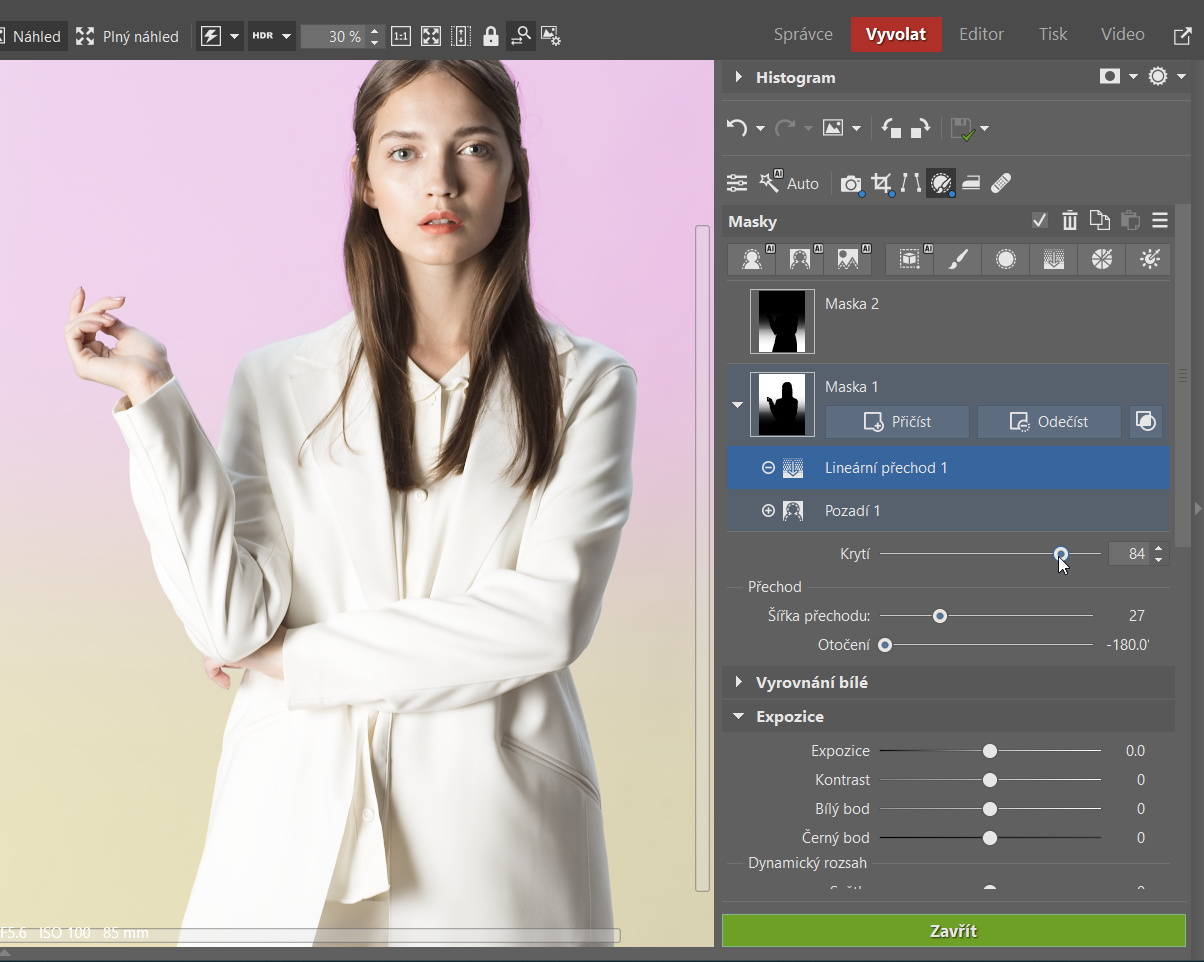1204x962 pixels.
Task: Open the Crop tool
Action: (x=881, y=183)
